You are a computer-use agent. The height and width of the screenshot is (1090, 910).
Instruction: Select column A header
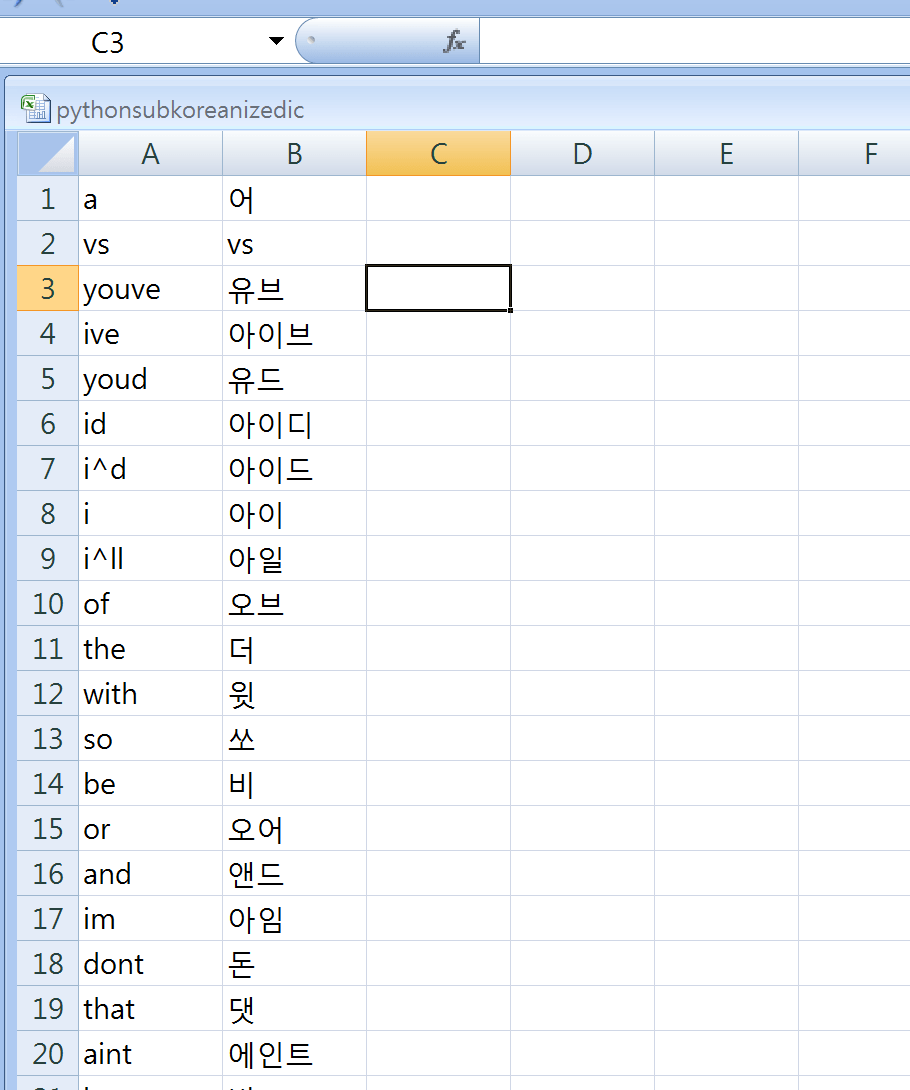(x=150, y=153)
